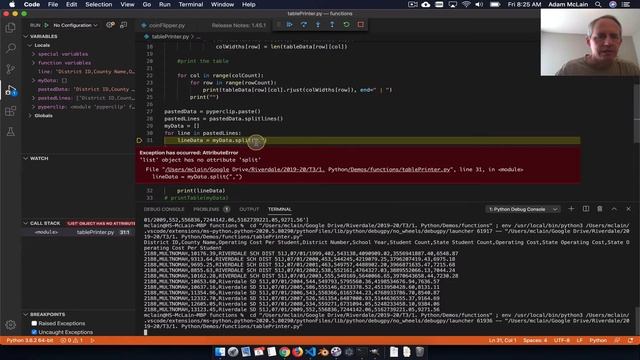
Task: Open the Terminal menu in menu bar
Action: [191, 4]
